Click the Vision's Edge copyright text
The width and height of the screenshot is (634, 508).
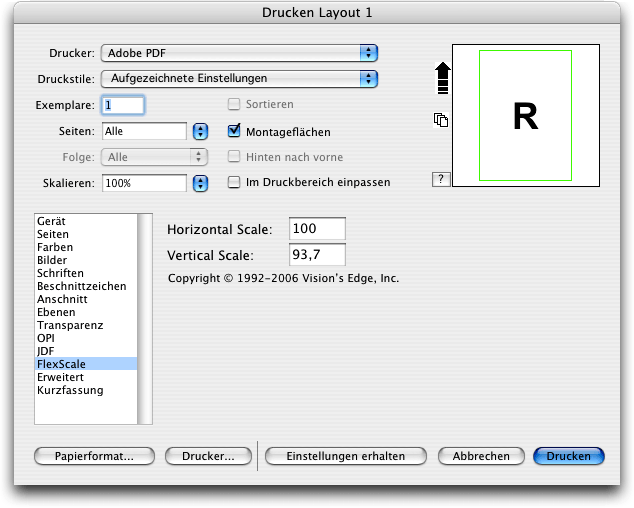coord(283,278)
